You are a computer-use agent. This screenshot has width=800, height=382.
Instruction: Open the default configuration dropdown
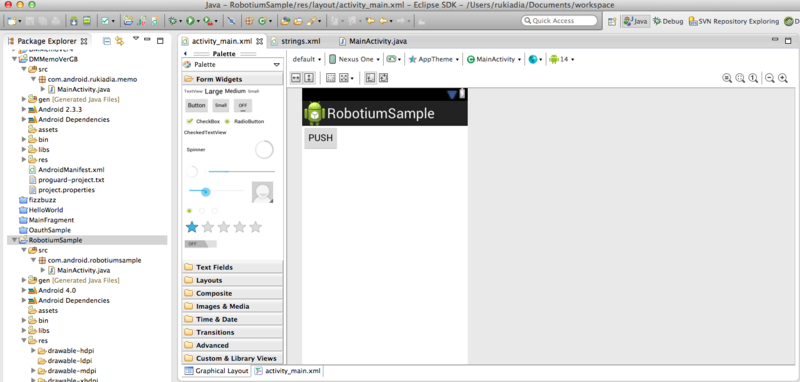(x=307, y=59)
